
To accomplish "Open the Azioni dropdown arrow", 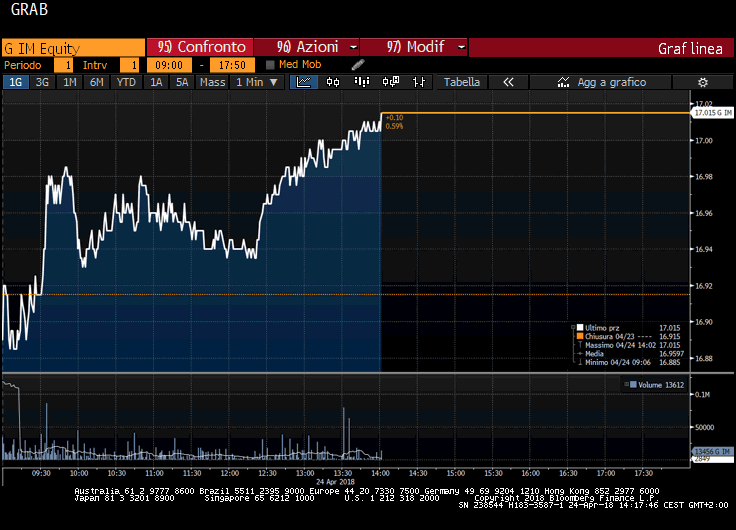I will (353, 47).
